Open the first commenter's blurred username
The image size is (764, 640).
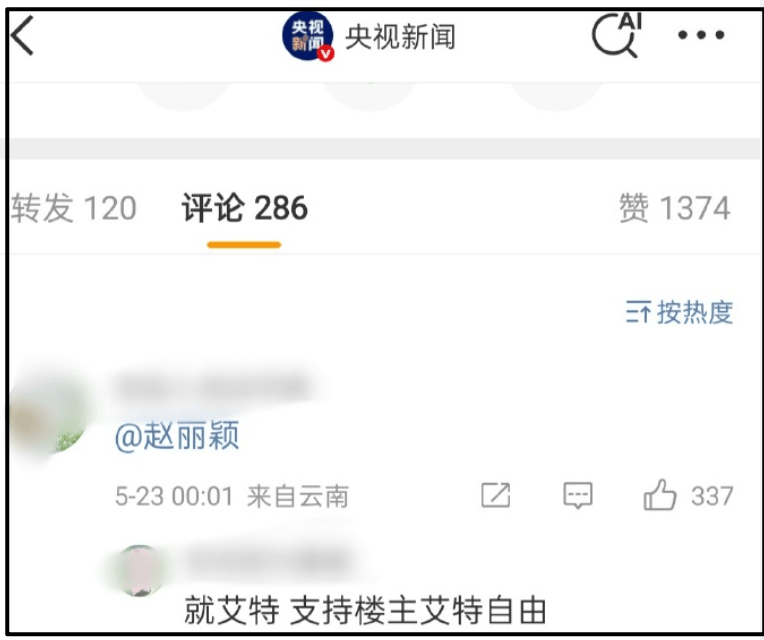click(212, 387)
